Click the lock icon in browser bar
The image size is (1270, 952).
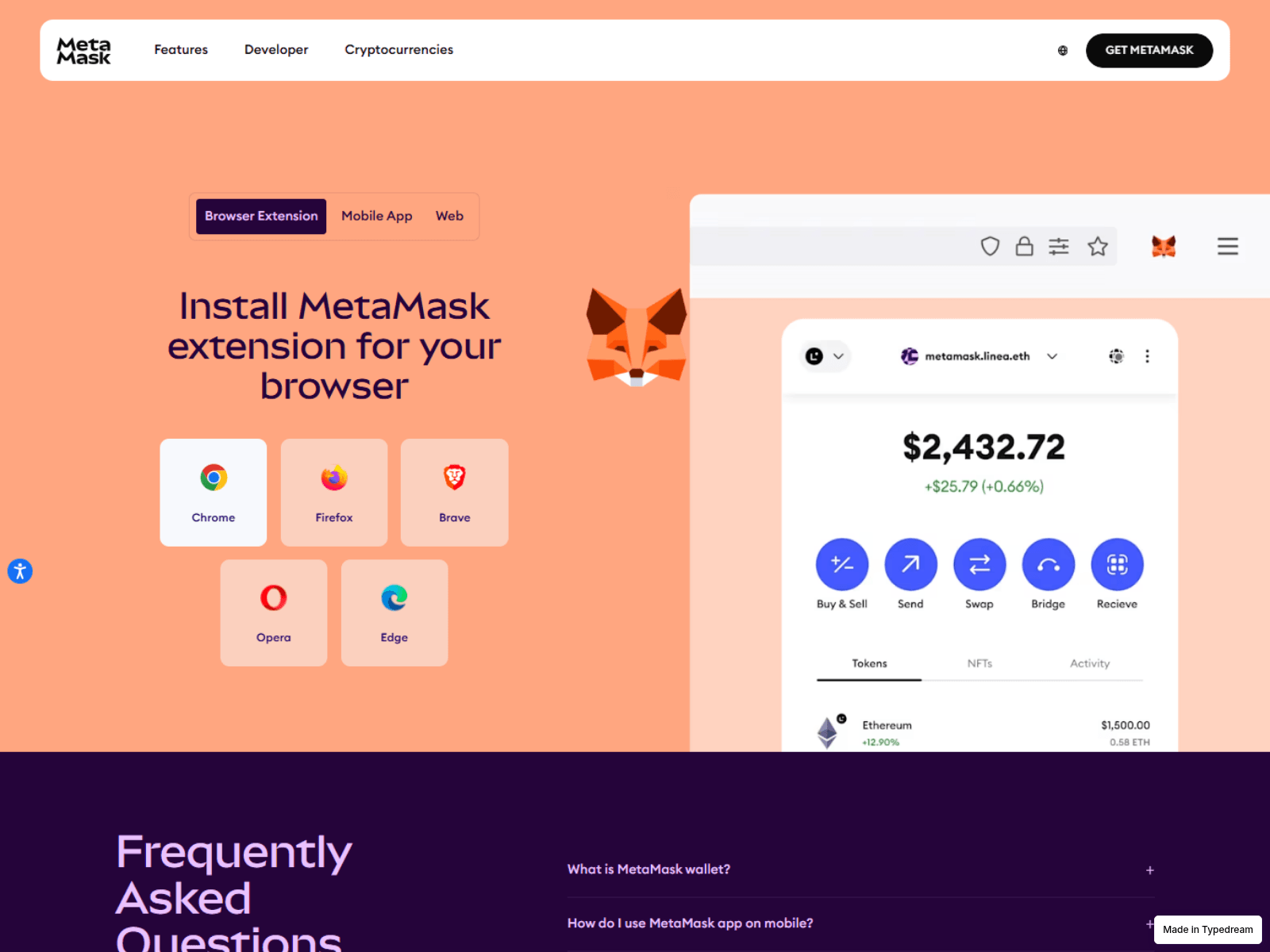click(x=1025, y=246)
